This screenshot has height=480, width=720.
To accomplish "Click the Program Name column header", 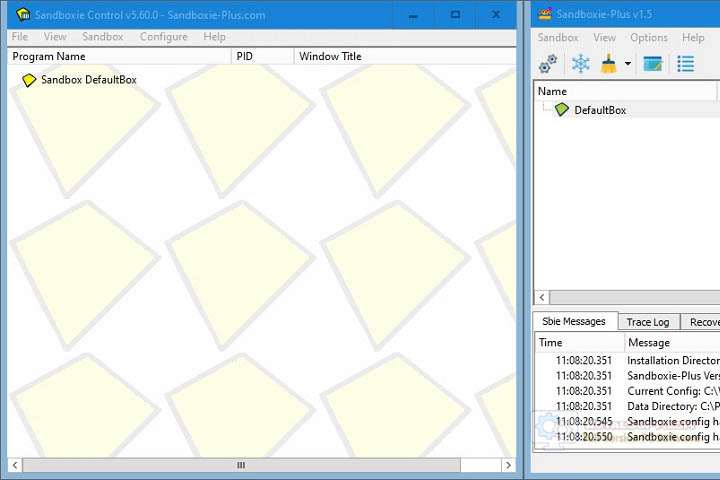I will pyautogui.click(x=119, y=56).
